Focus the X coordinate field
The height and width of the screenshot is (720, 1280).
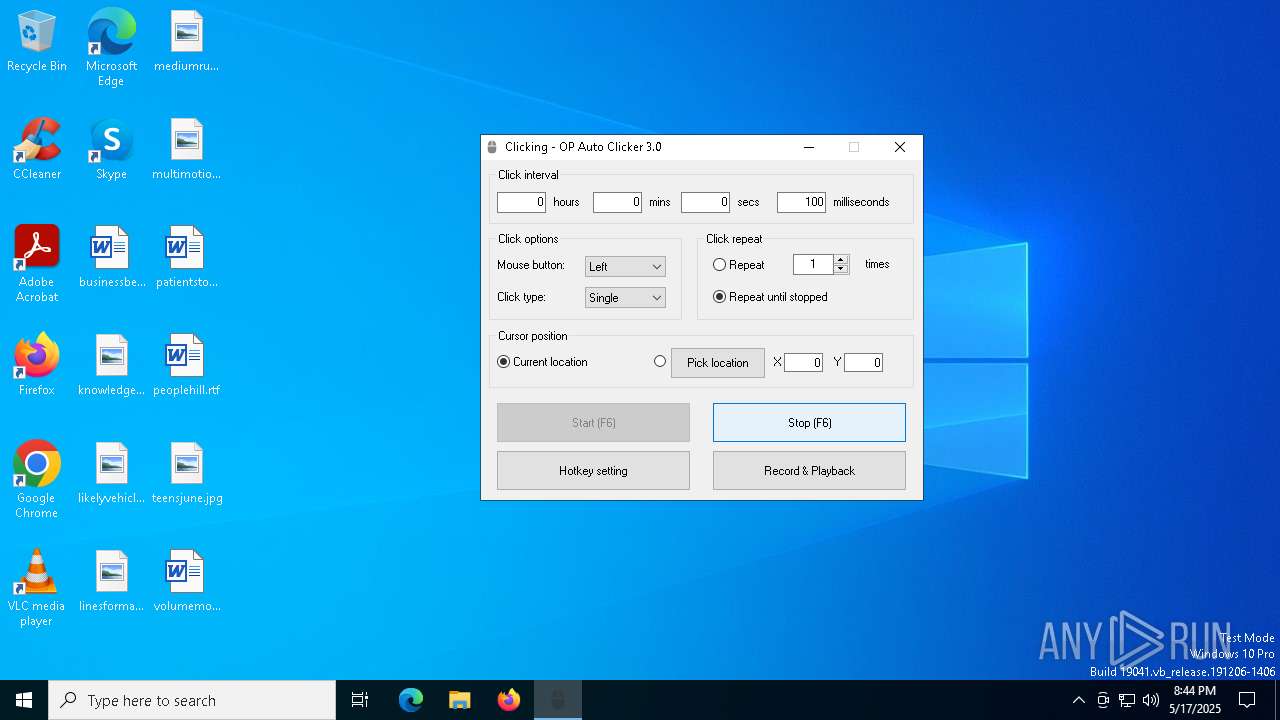tap(803, 363)
